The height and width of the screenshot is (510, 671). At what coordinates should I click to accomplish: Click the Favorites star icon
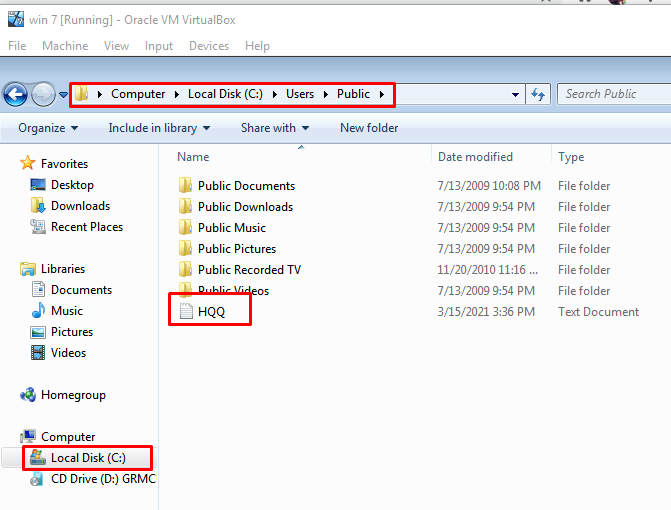[28, 164]
